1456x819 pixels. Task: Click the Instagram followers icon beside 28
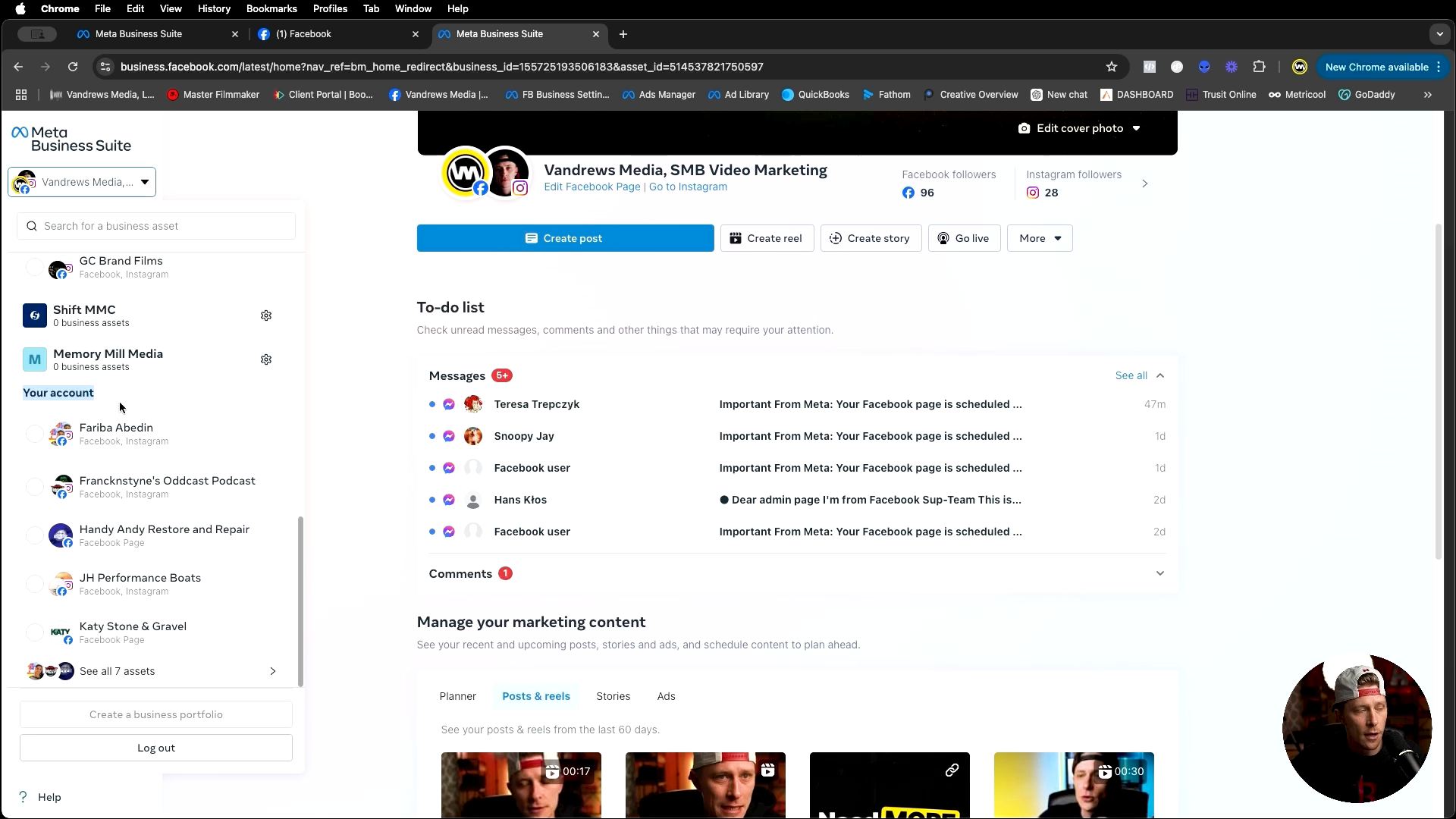coord(1033,193)
